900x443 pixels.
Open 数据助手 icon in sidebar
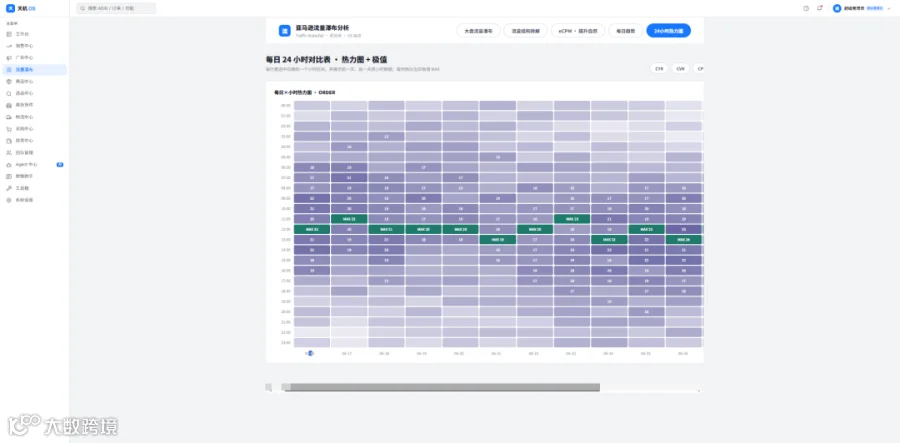9,176
